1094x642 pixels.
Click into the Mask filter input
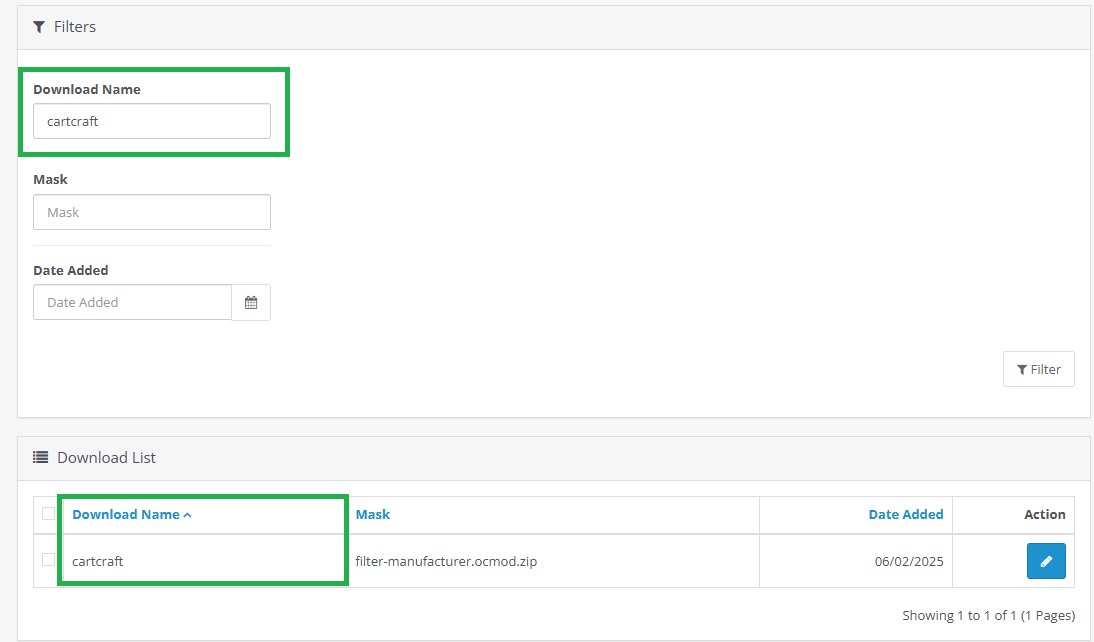(152, 212)
